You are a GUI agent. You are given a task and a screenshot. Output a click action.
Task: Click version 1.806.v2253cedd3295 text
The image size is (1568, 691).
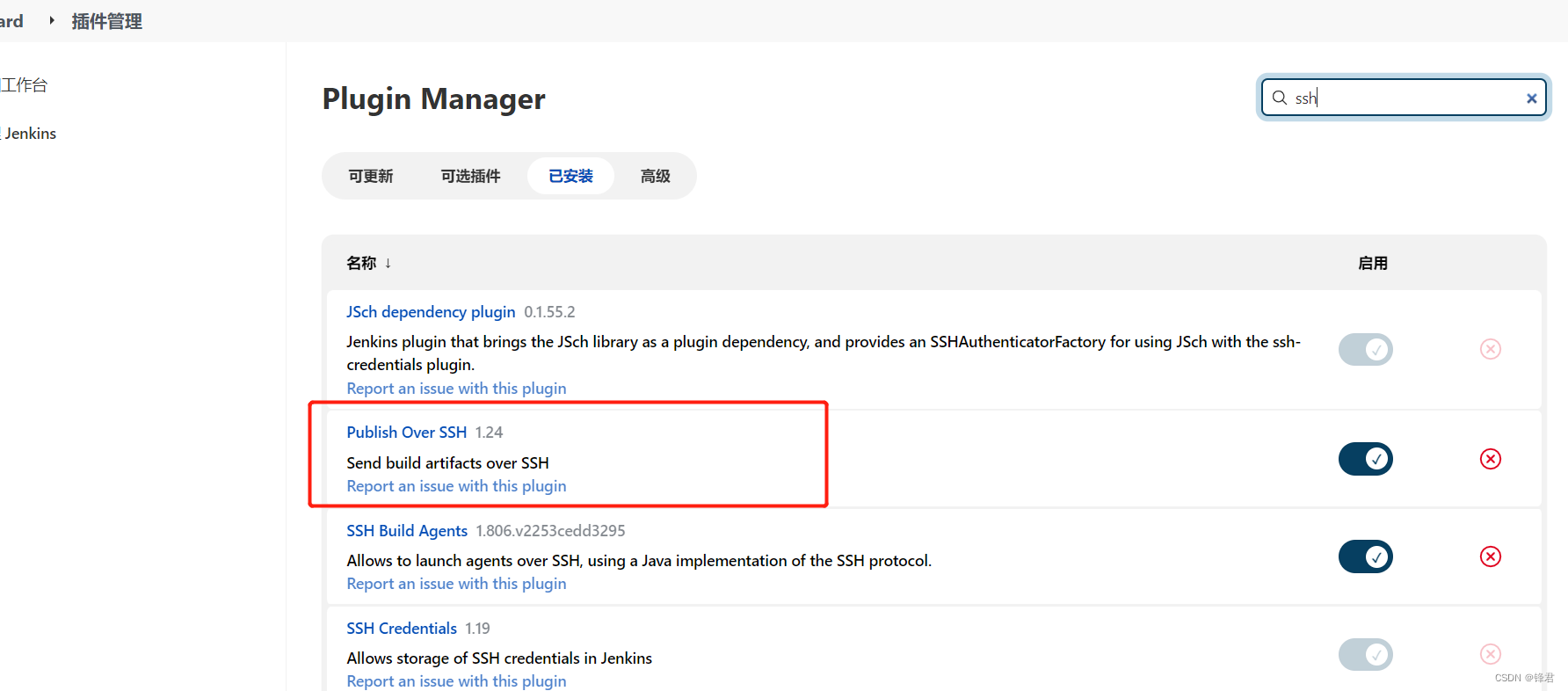point(550,531)
